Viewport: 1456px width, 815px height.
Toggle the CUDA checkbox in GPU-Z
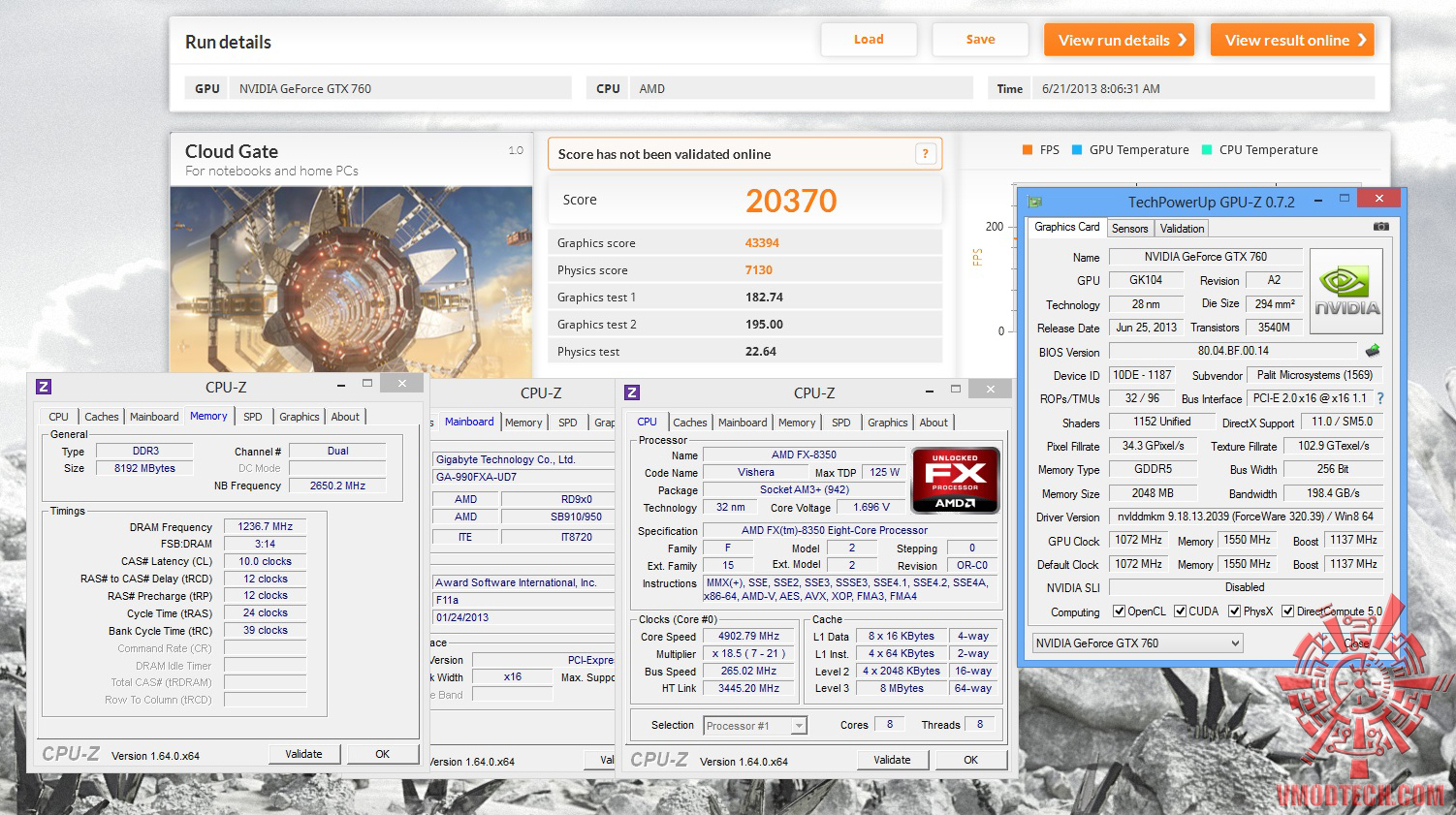click(x=1180, y=611)
